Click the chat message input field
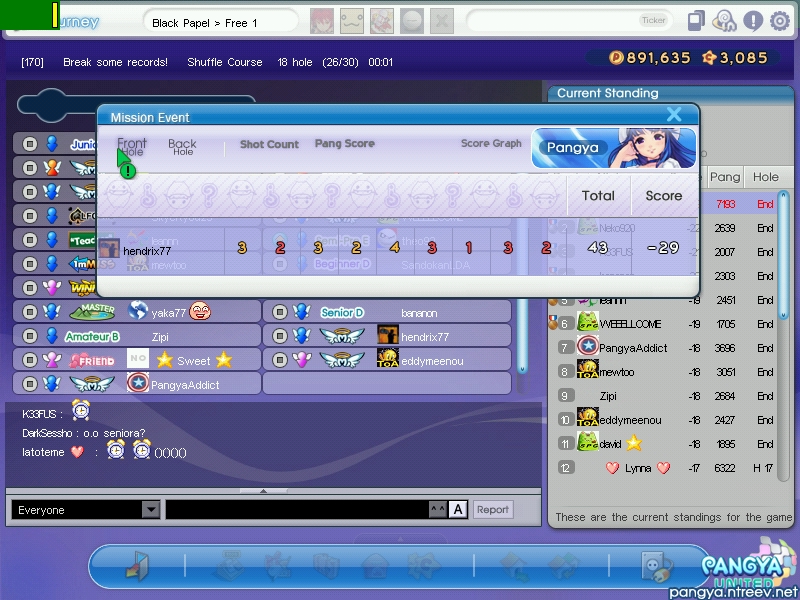Viewport: 800px width, 600px height. pyautogui.click(x=298, y=510)
